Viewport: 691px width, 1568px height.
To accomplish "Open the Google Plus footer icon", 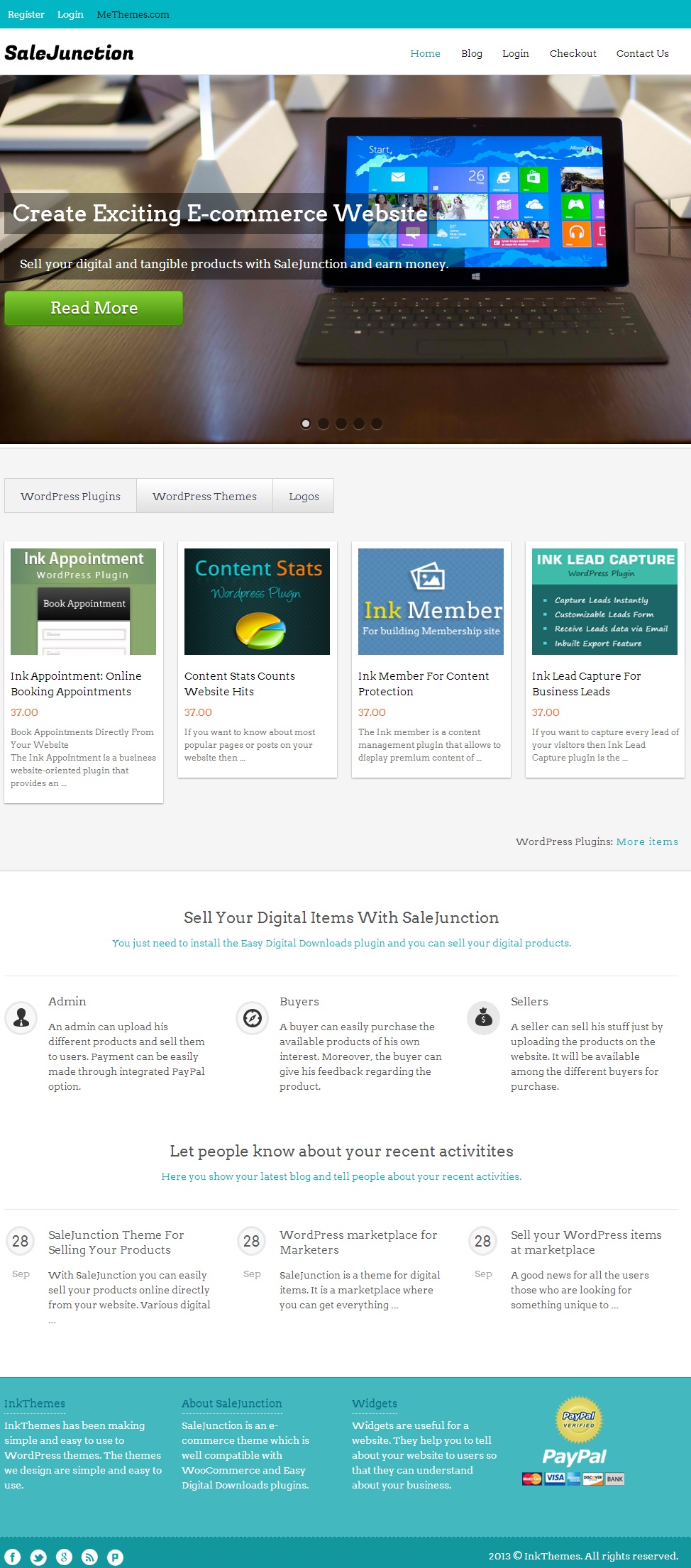I will tap(64, 1557).
